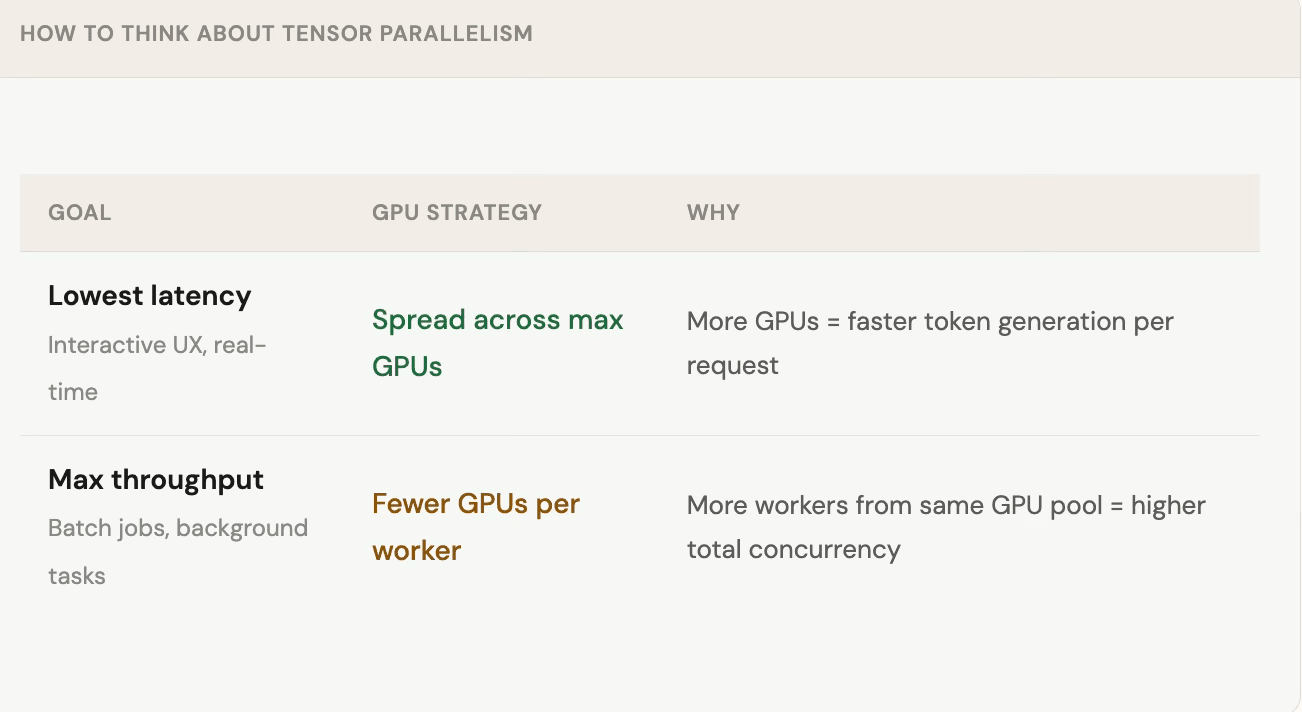The width and height of the screenshot is (1302, 712).
Task: Click the word 'request' in the latency row
Action: [732, 366]
